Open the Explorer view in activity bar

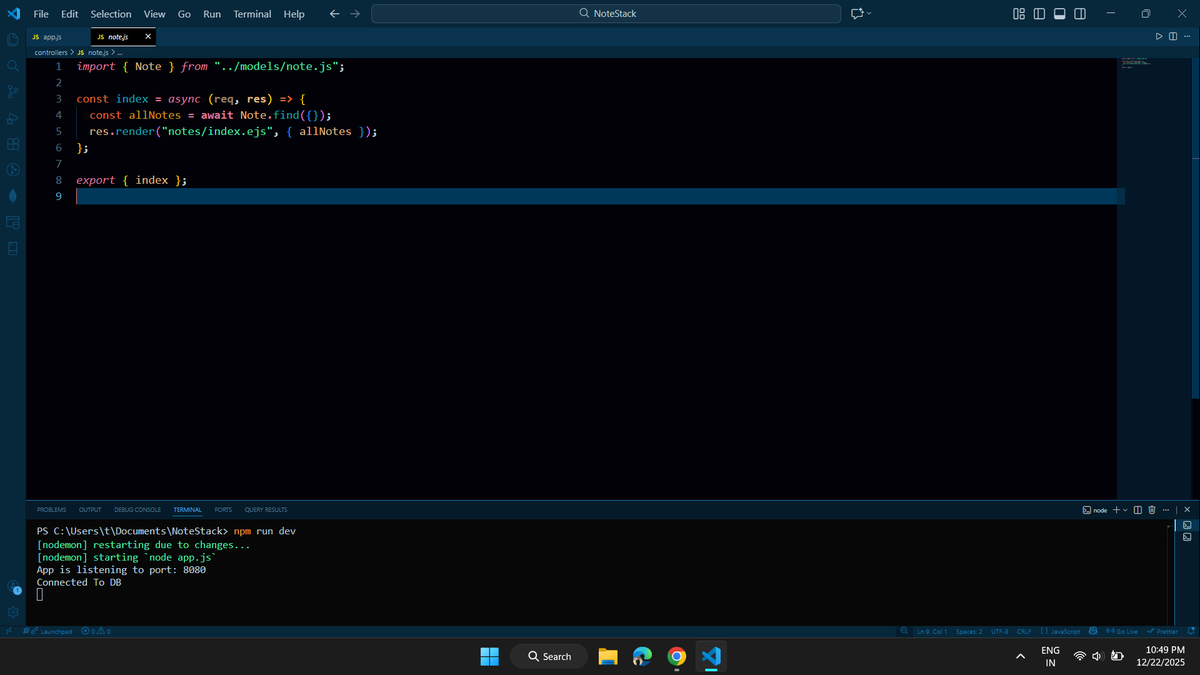tap(13, 39)
